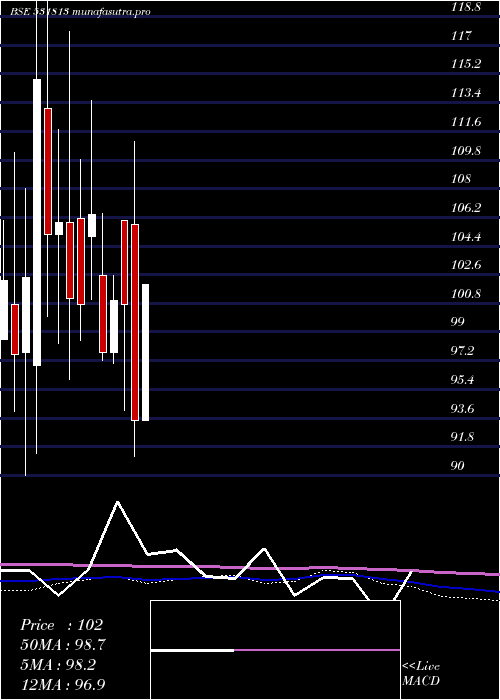The image size is (500, 700).
Task: Select the 5MA : 98.2 value
Action: click(x=58, y=664)
